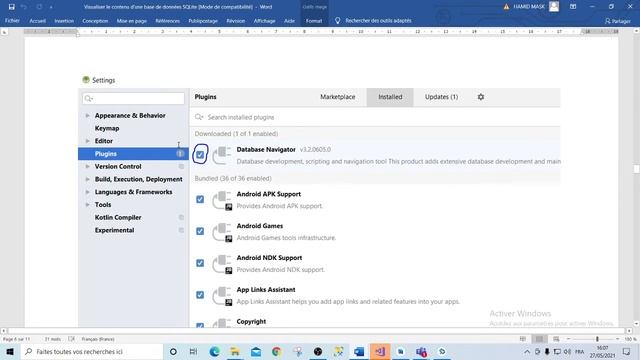Open Microsoft Edge from the taskbar

tap(214, 351)
